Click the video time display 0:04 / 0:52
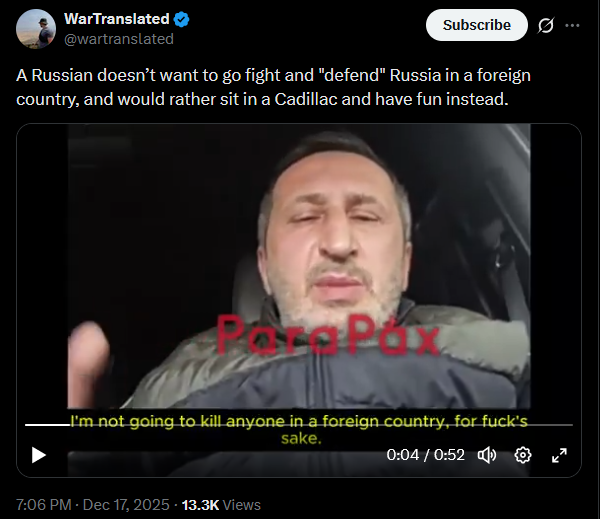The height and width of the screenshot is (519, 600). [x=425, y=455]
